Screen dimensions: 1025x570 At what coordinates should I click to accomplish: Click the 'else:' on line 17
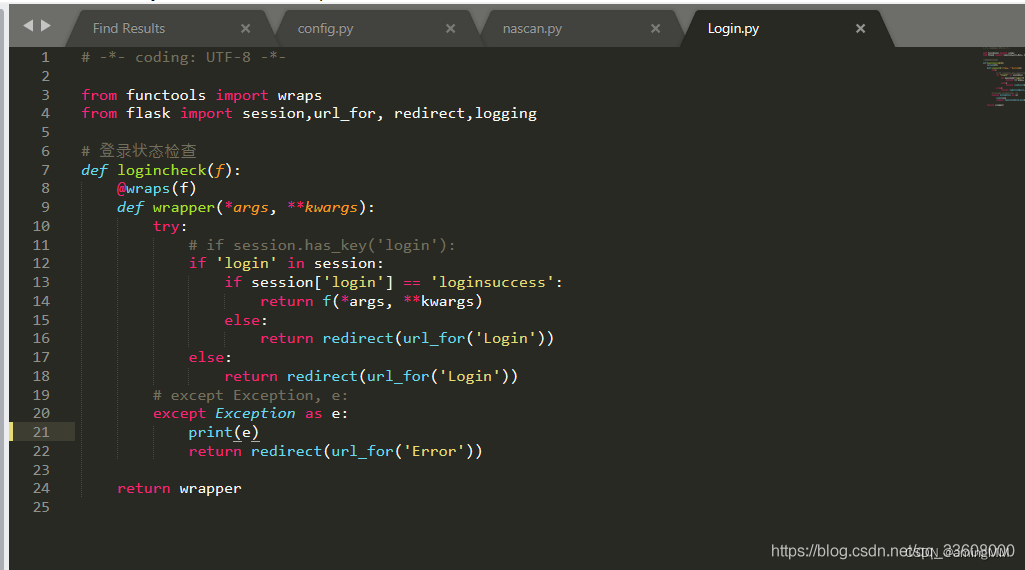coord(210,358)
